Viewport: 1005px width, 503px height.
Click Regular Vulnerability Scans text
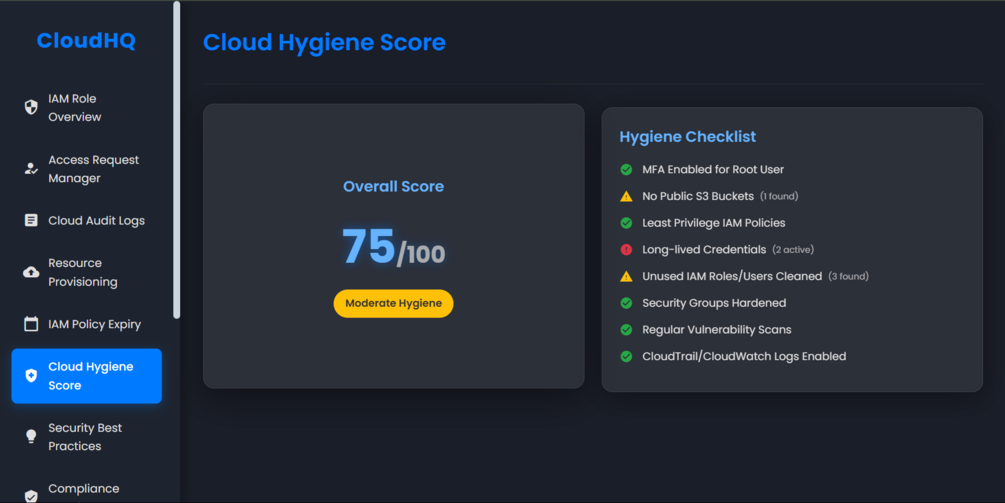coord(717,330)
